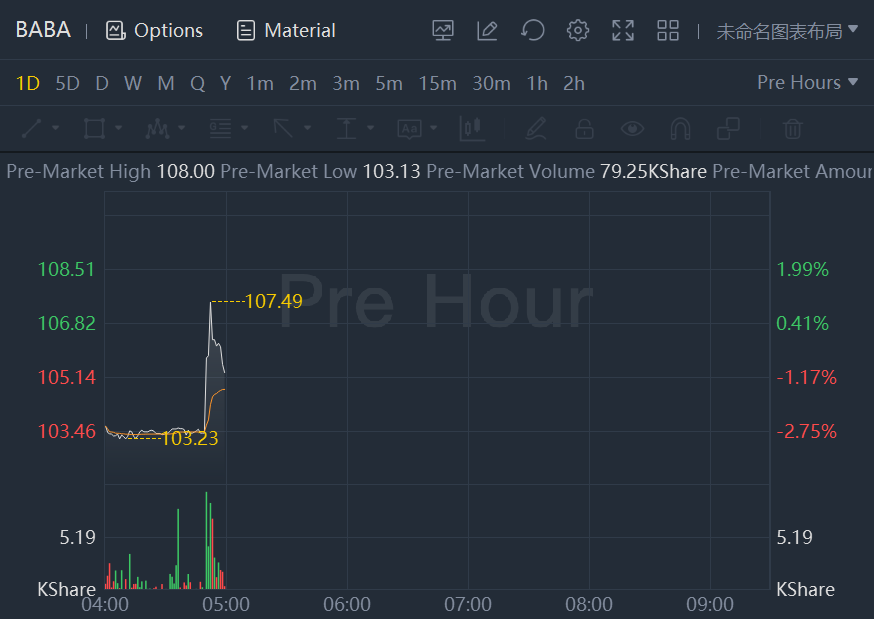Enter fullscreen chart mode
The image size is (874, 619).
(x=623, y=31)
